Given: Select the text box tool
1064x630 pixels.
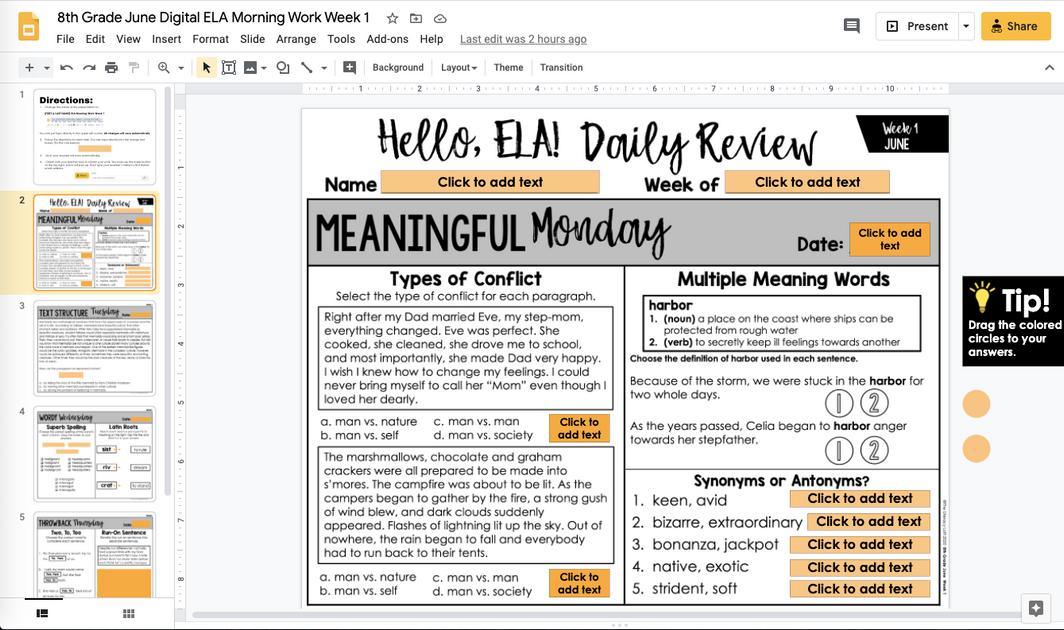Looking at the screenshot, I should 229,67.
